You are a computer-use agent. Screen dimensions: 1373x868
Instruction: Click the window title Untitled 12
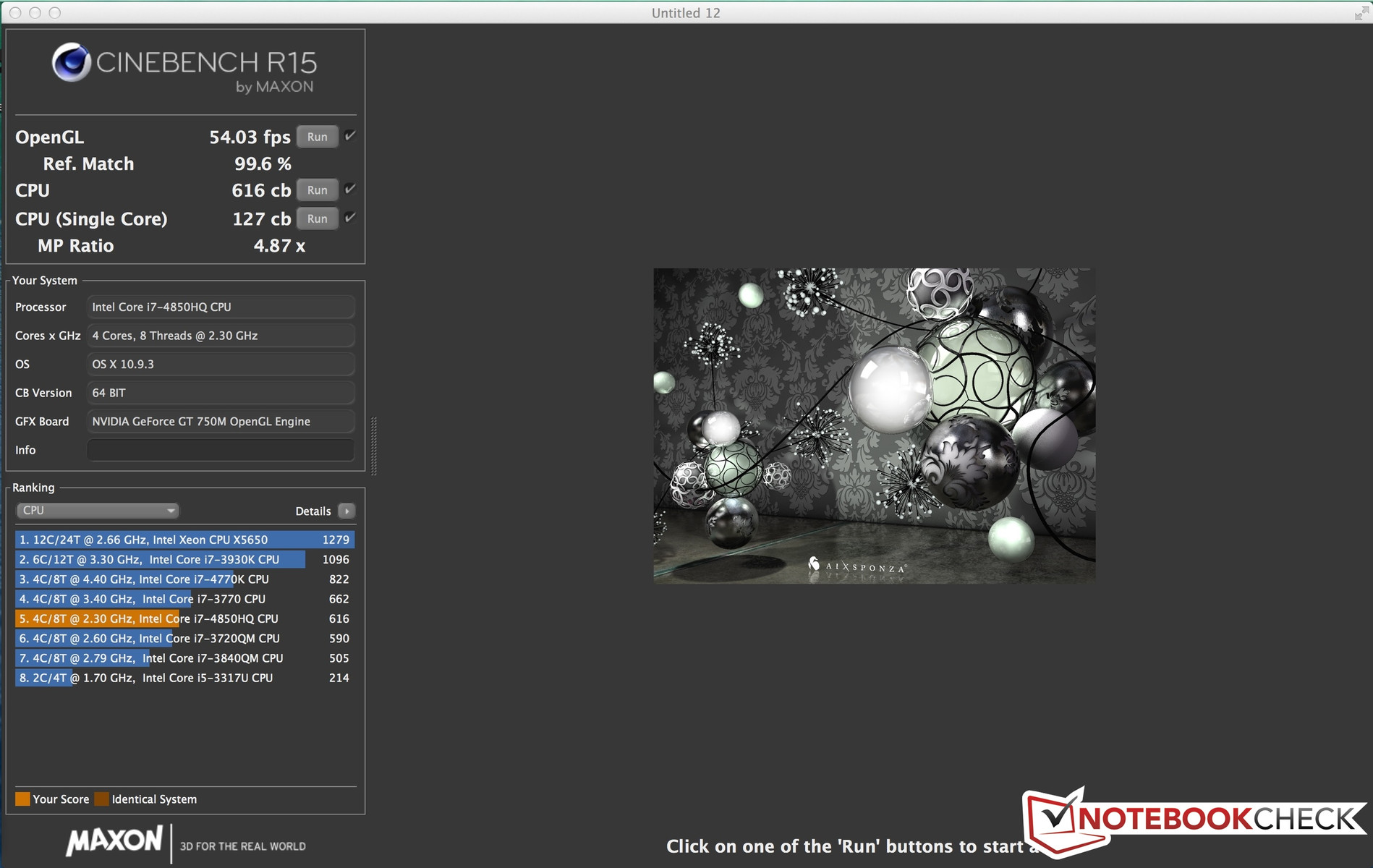click(x=686, y=13)
